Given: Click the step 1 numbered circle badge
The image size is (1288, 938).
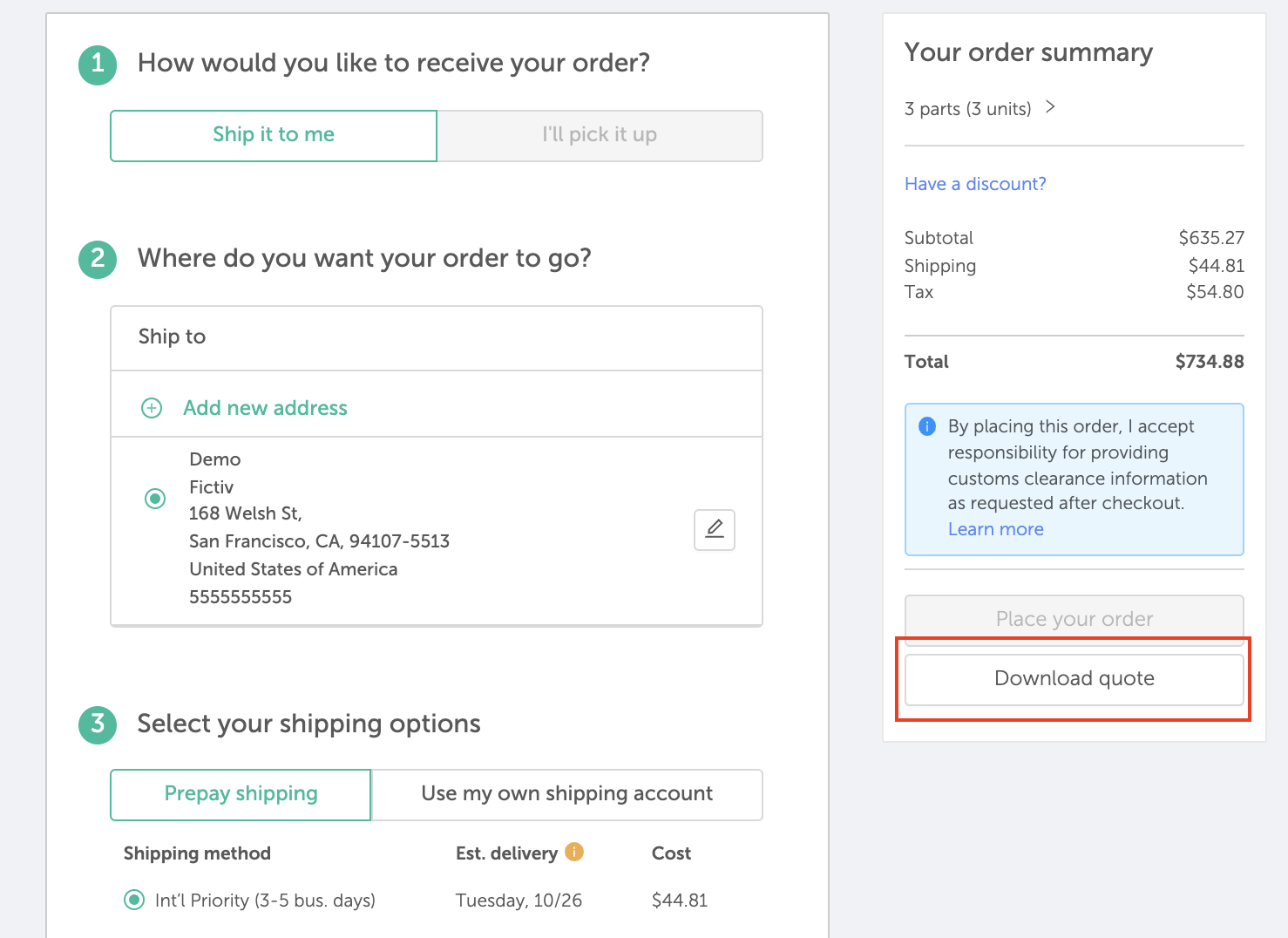Looking at the screenshot, I should pyautogui.click(x=98, y=65).
